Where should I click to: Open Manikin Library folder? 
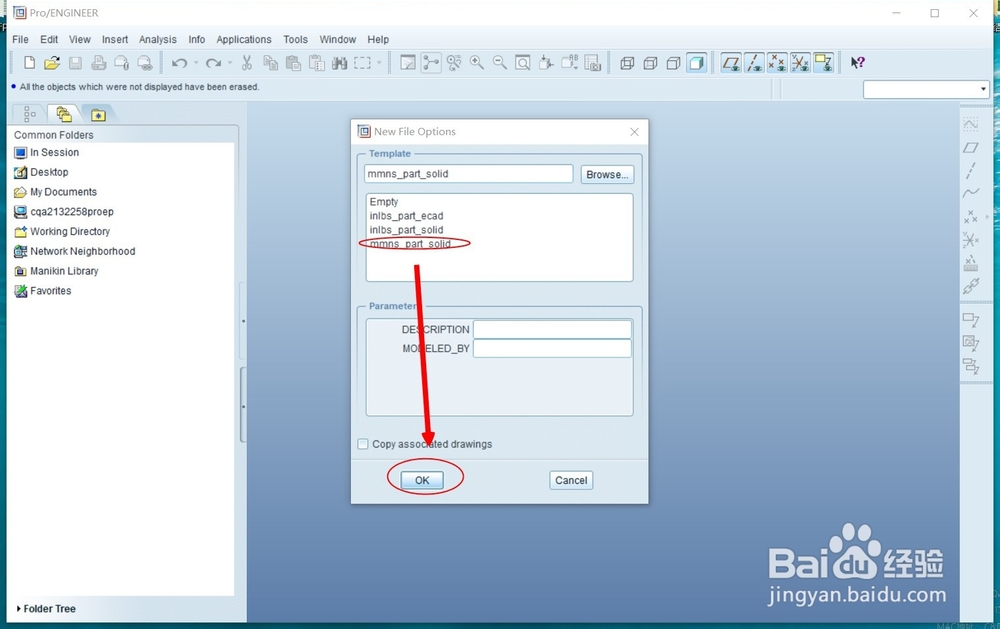[x=56, y=271]
